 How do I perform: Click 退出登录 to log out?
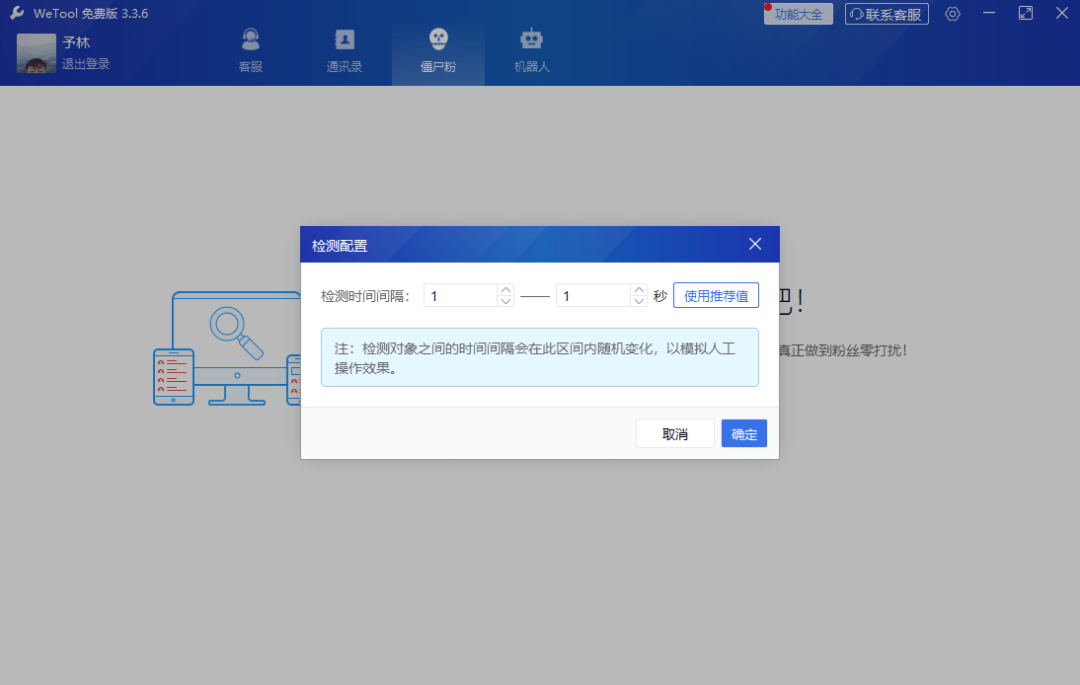tap(85, 64)
